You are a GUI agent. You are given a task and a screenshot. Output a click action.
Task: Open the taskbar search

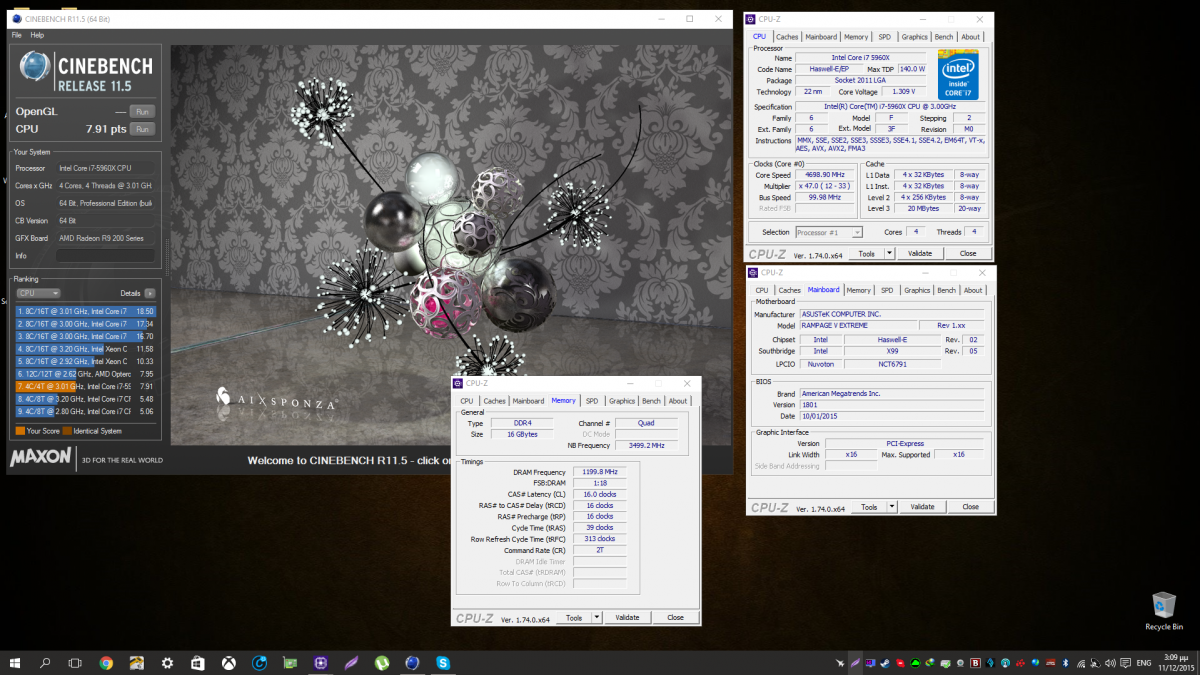click(45, 663)
